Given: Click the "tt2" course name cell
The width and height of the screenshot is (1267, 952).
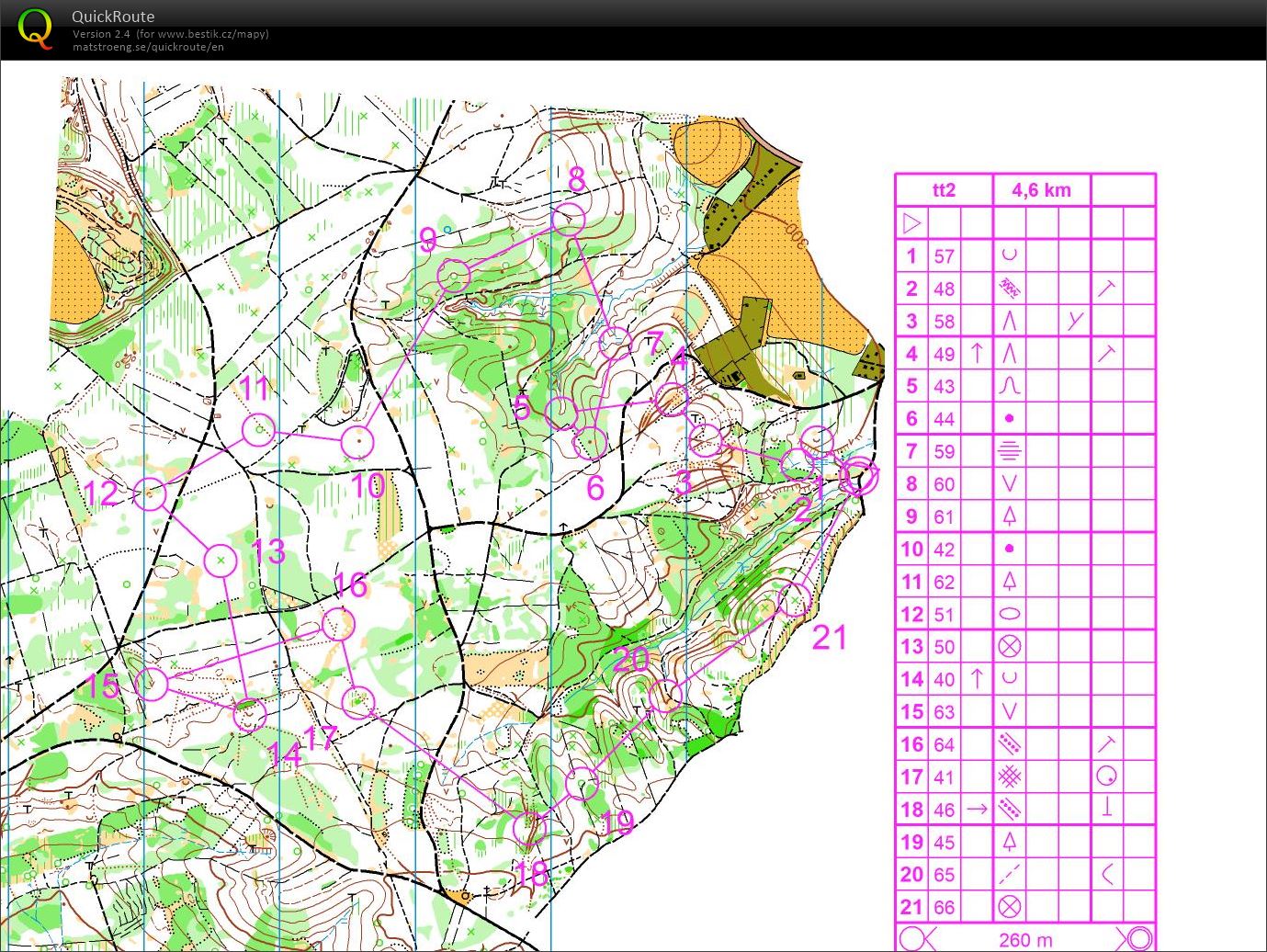Looking at the screenshot, I should coord(944,190).
